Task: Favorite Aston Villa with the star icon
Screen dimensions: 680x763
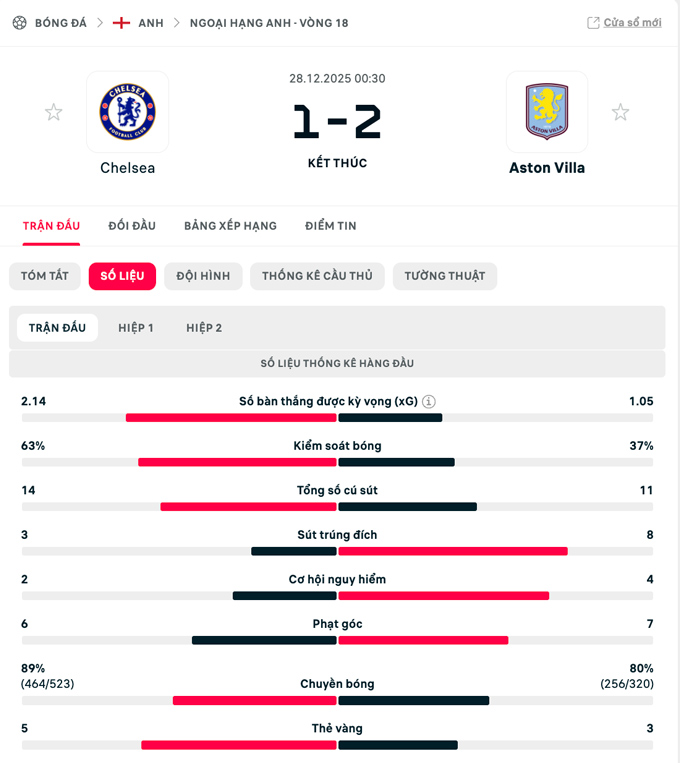Action: tap(620, 112)
